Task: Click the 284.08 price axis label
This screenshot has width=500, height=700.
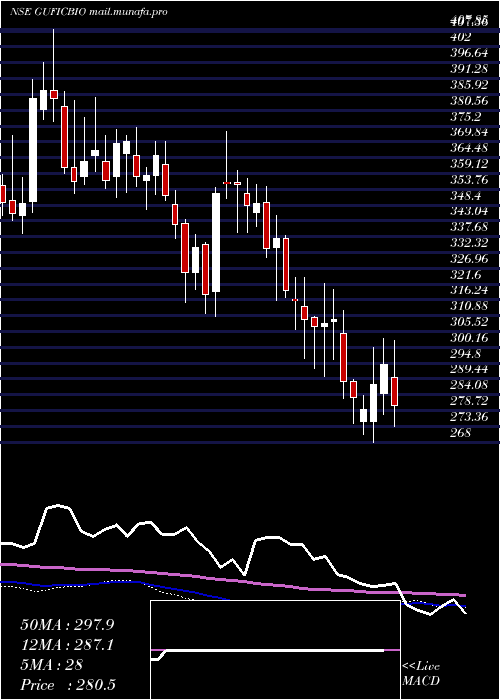Action: coord(471,385)
